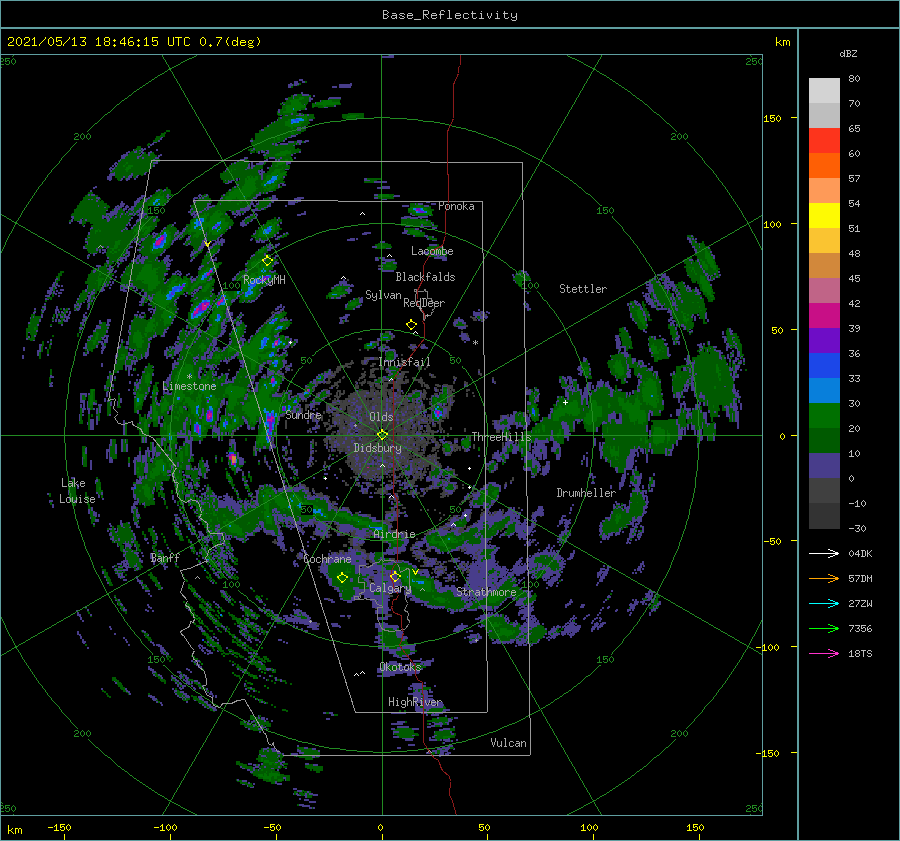Image resolution: width=900 pixels, height=841 pixels.
Task: Click the orange 57DM arrow in legend
Action: click(x=824, y=579)
